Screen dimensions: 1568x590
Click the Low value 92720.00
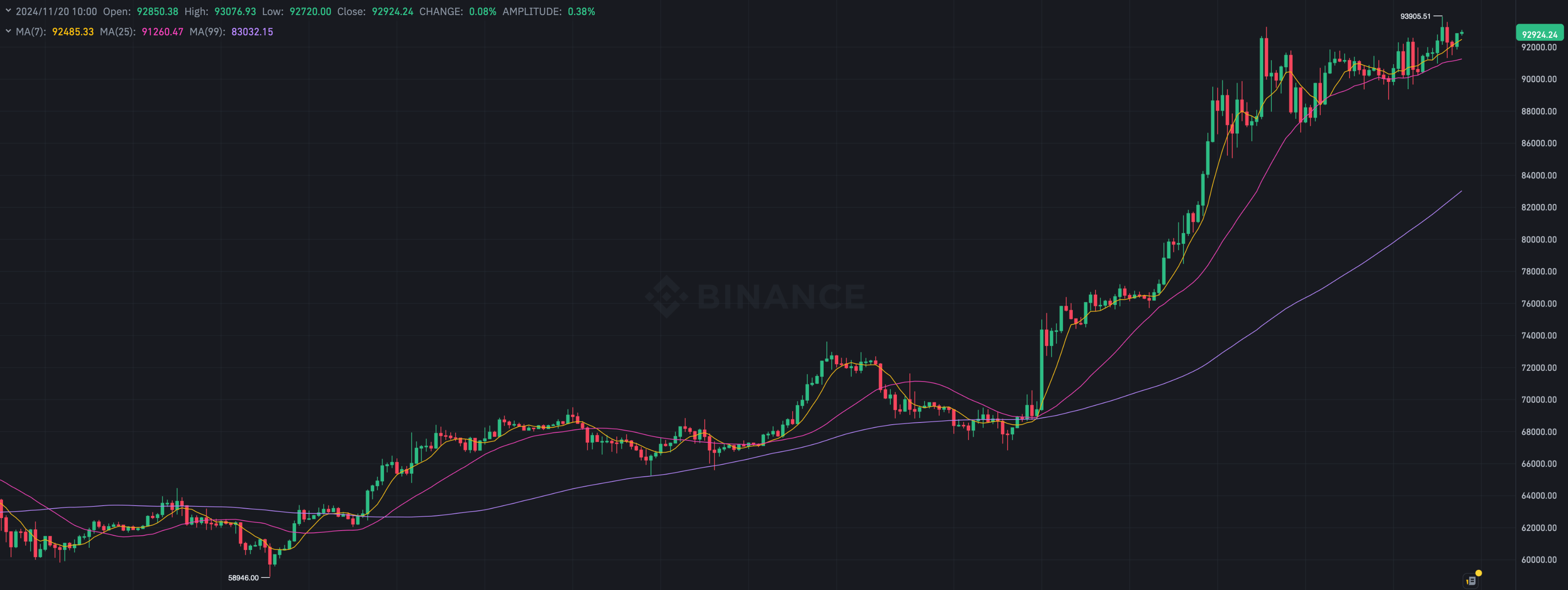(x=310, y=12)
